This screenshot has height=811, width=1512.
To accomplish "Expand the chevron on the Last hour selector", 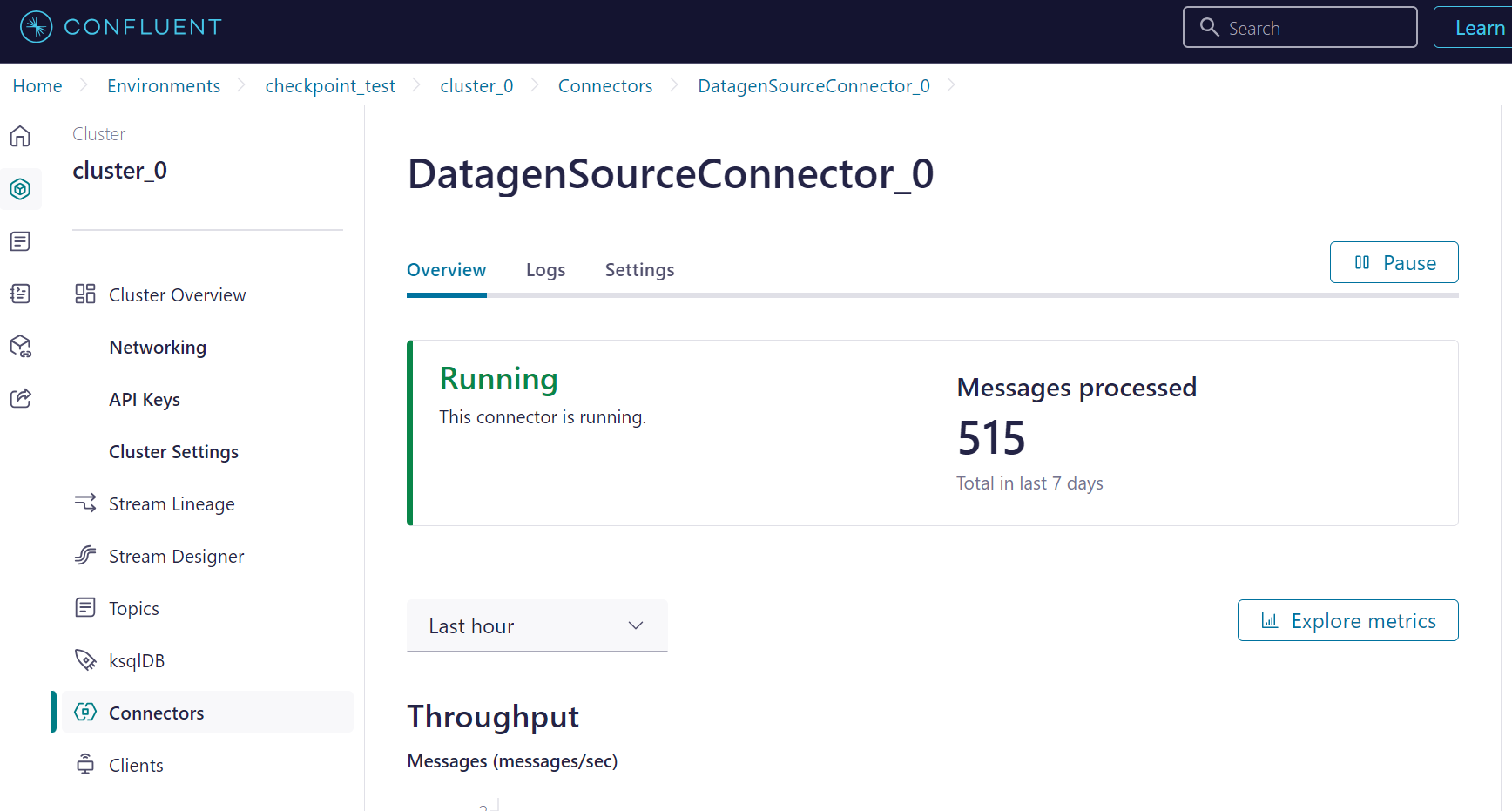I will click(x=636, y=625).
